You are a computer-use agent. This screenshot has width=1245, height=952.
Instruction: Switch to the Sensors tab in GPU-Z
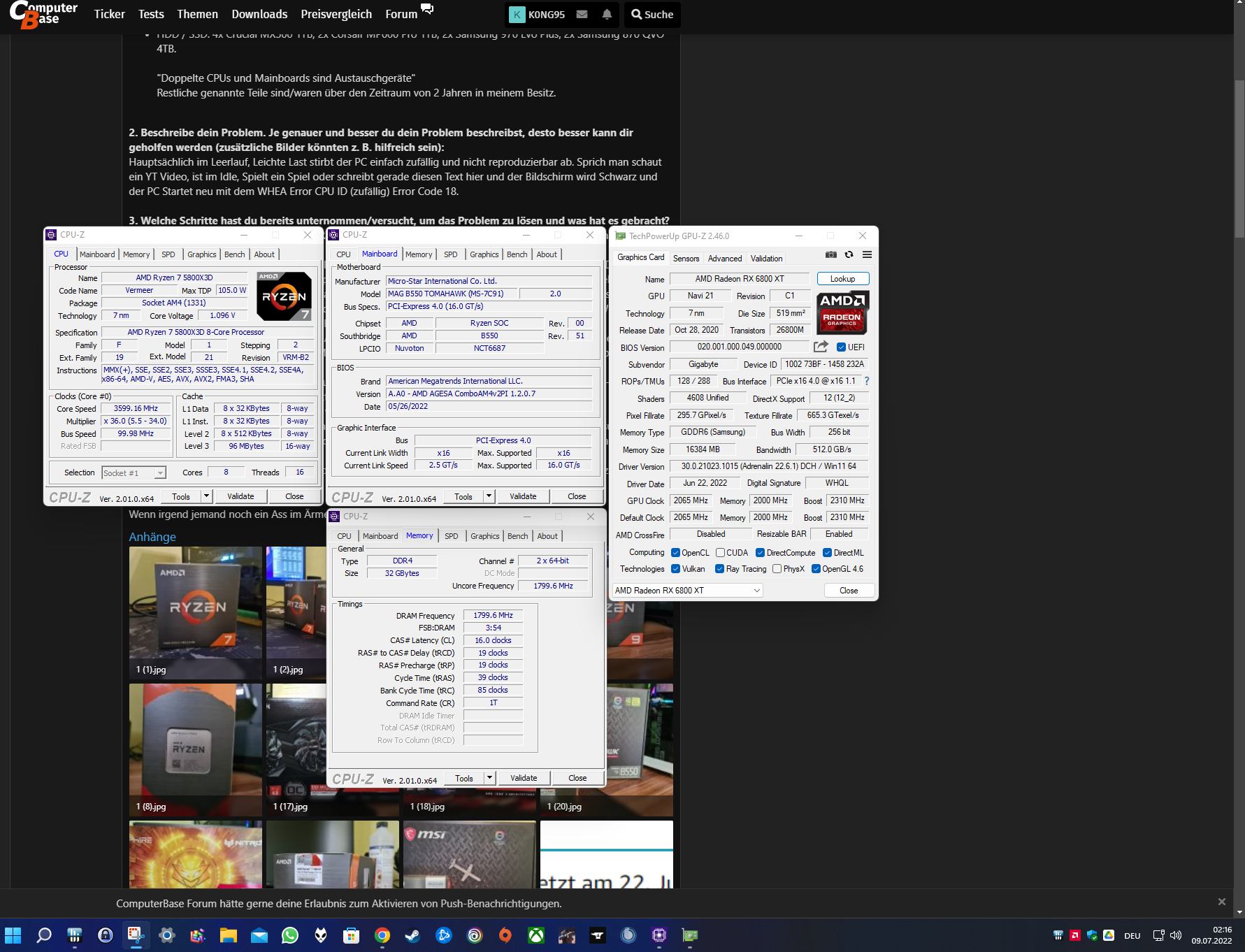tap(686, 258)
